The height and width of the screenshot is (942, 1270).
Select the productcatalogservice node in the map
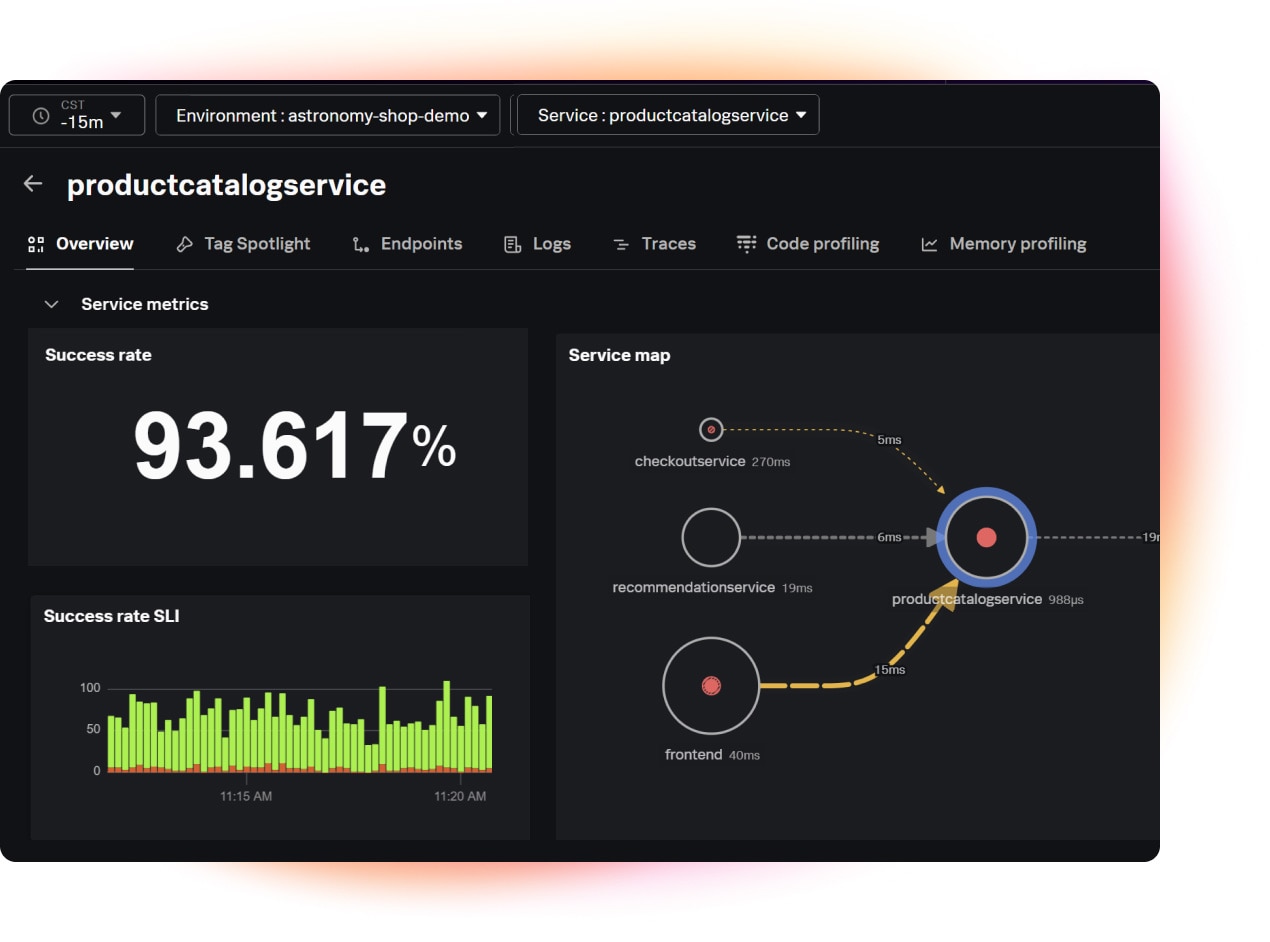[985, 536]
